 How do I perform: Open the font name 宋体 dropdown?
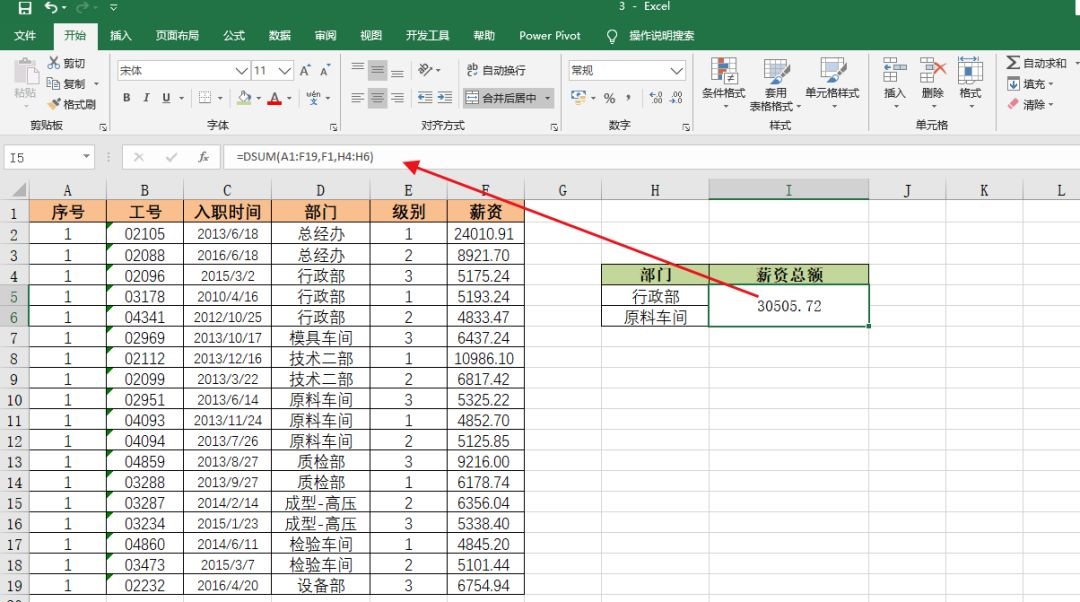coord(241,70)
